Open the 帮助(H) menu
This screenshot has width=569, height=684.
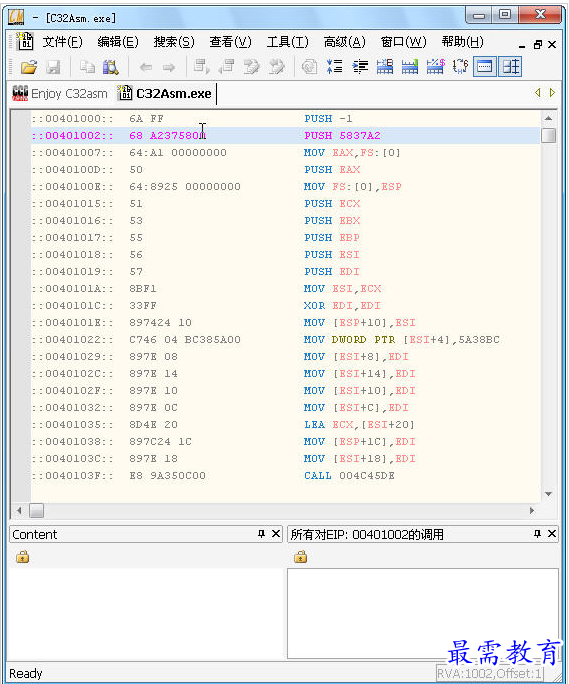coord(463,42)
